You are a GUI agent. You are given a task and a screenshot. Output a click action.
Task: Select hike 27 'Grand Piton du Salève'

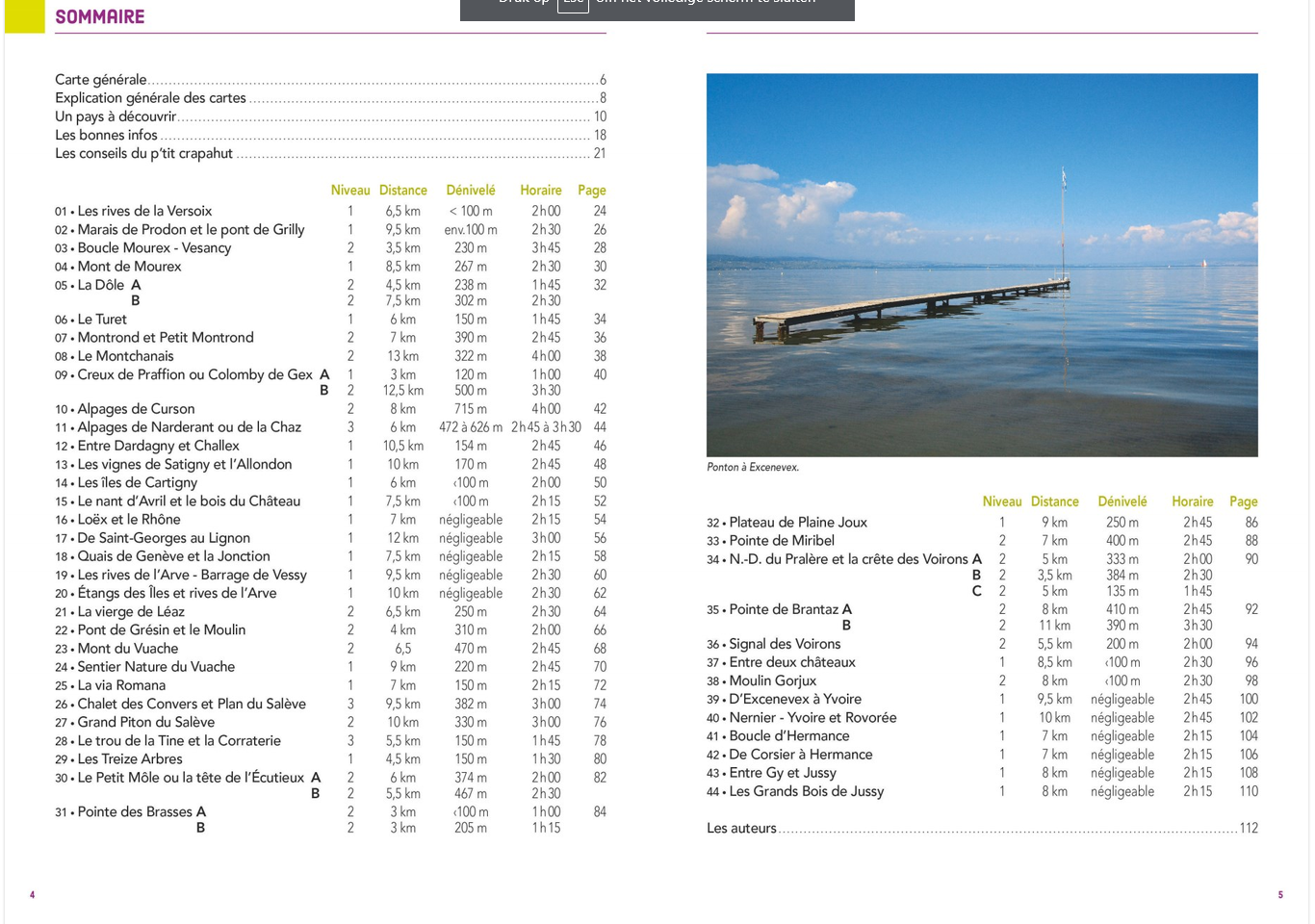145,722
